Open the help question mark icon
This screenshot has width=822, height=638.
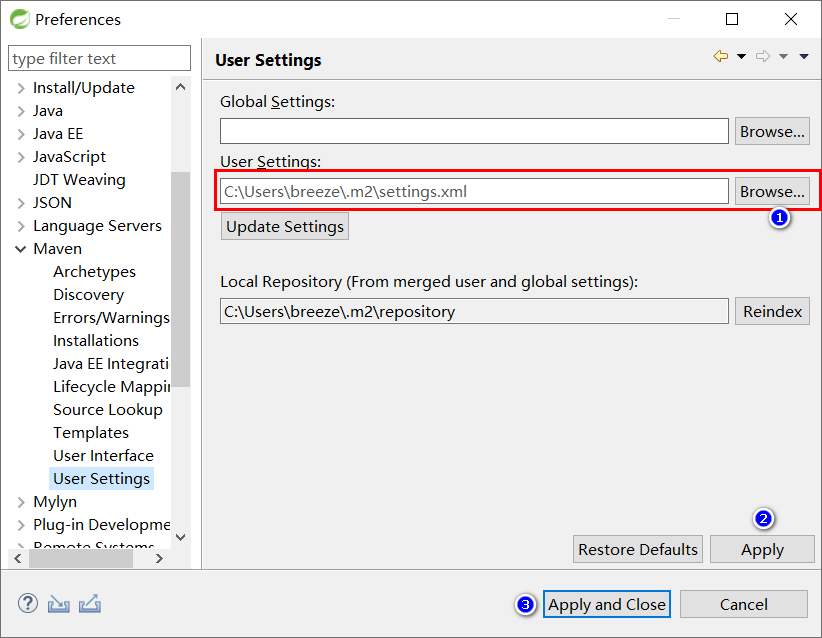tap(28, 603)
